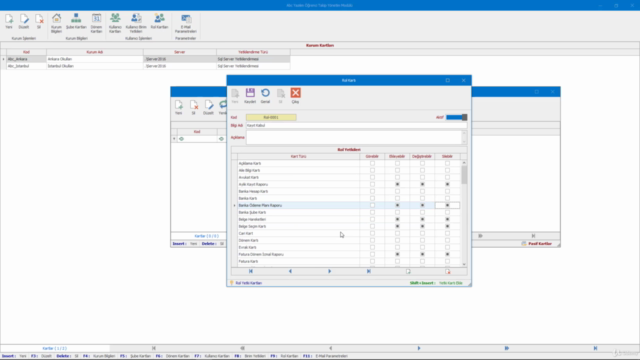640x360 pixels.
Task: Click first-record arrow in main bottom navigator
Action: coord(154,348)
